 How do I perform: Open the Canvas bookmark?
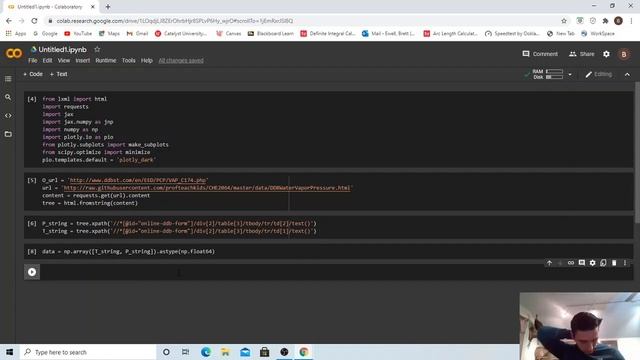pos(229,33)
